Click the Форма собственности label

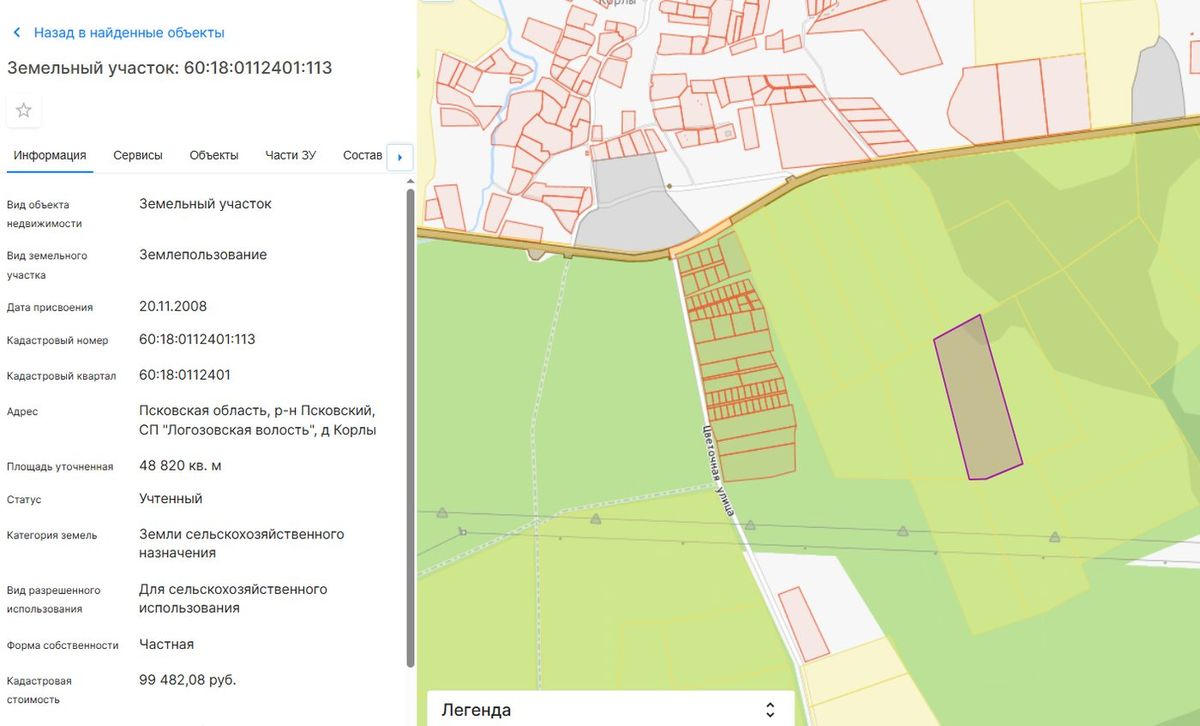coord(63,646)
